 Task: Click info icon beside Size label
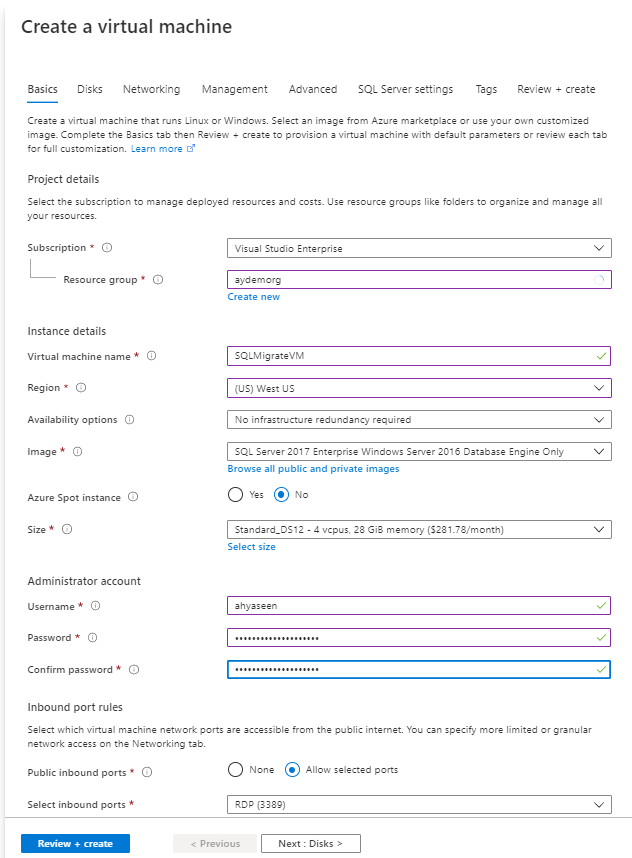[67, 529]
